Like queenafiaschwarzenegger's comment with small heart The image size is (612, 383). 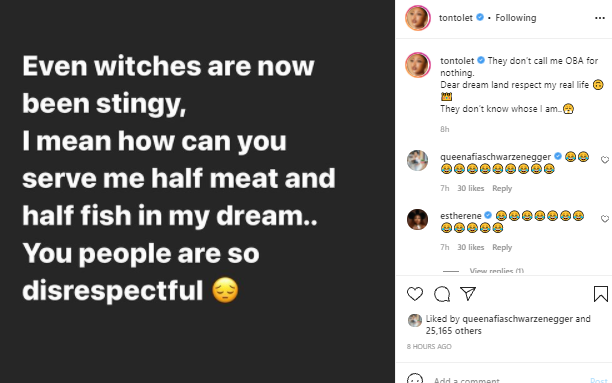pyautogui.click(x=605, y=160)
